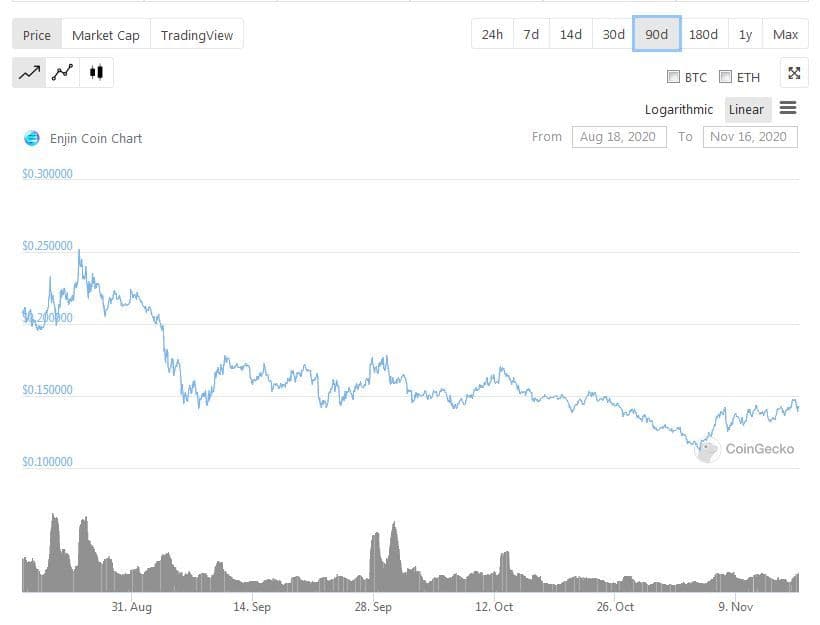The height and width of the screenshot is (625, 820).
Task: Show the Max time range
Action: click(786, 34)
